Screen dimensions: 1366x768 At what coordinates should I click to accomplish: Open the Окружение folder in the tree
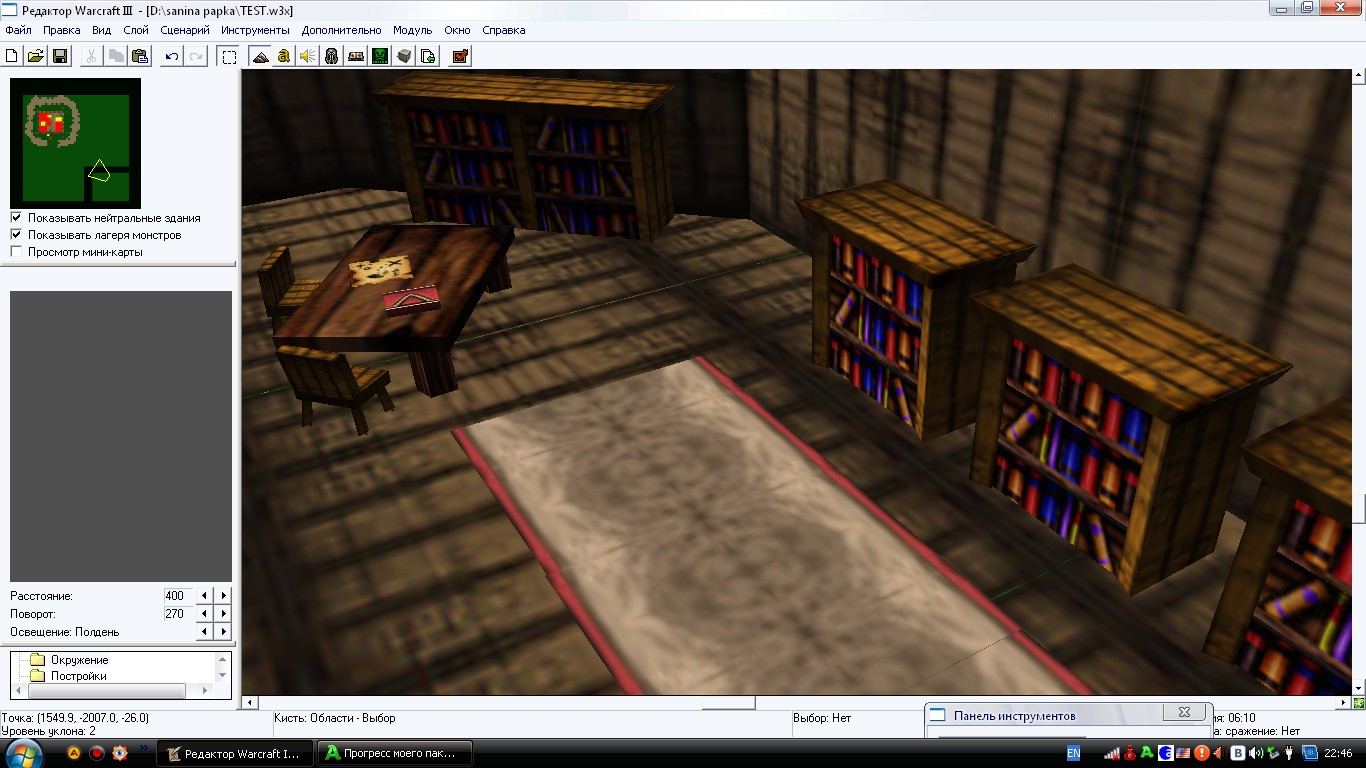68,660
